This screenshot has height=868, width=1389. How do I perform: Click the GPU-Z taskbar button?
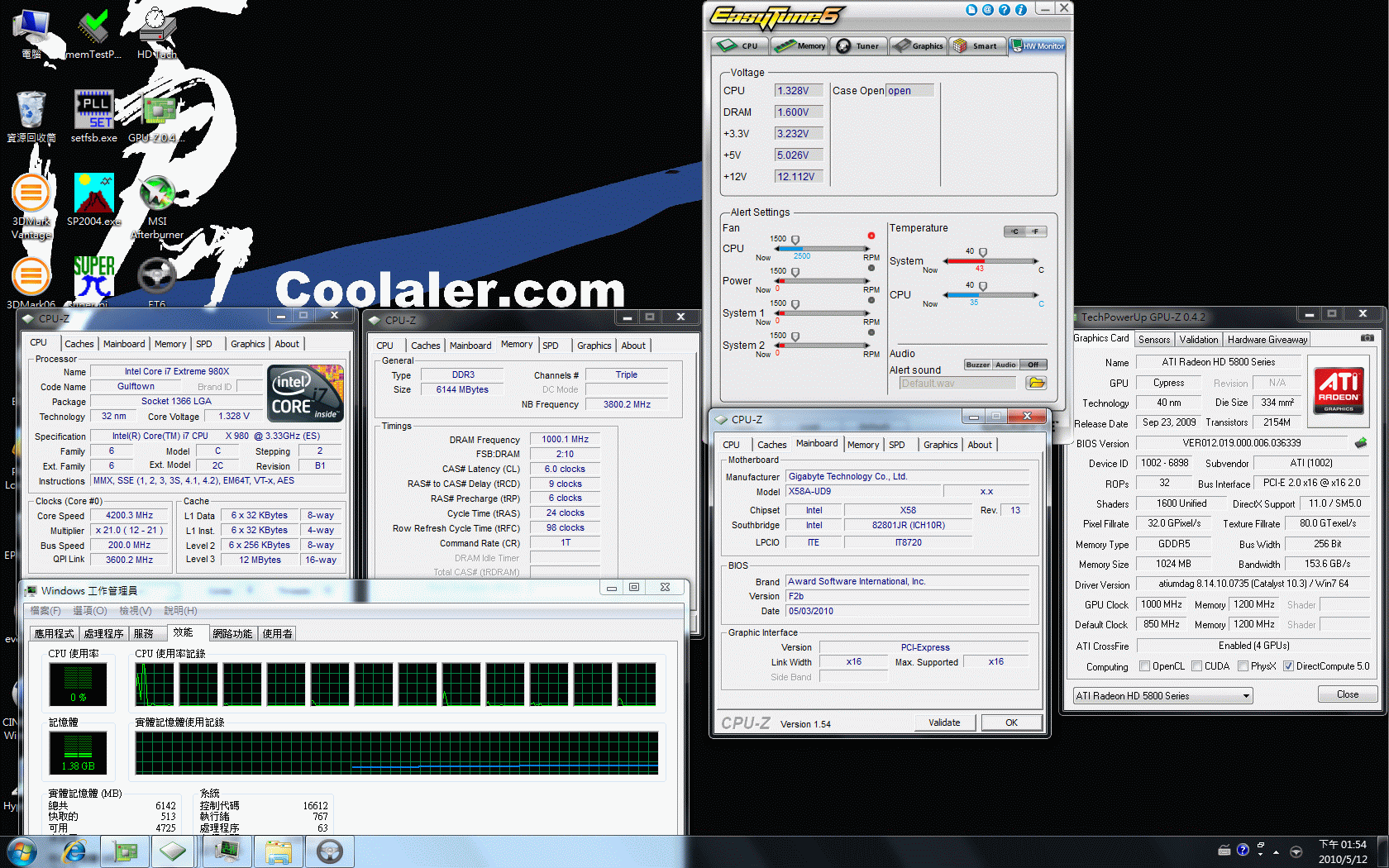(125, 851)
